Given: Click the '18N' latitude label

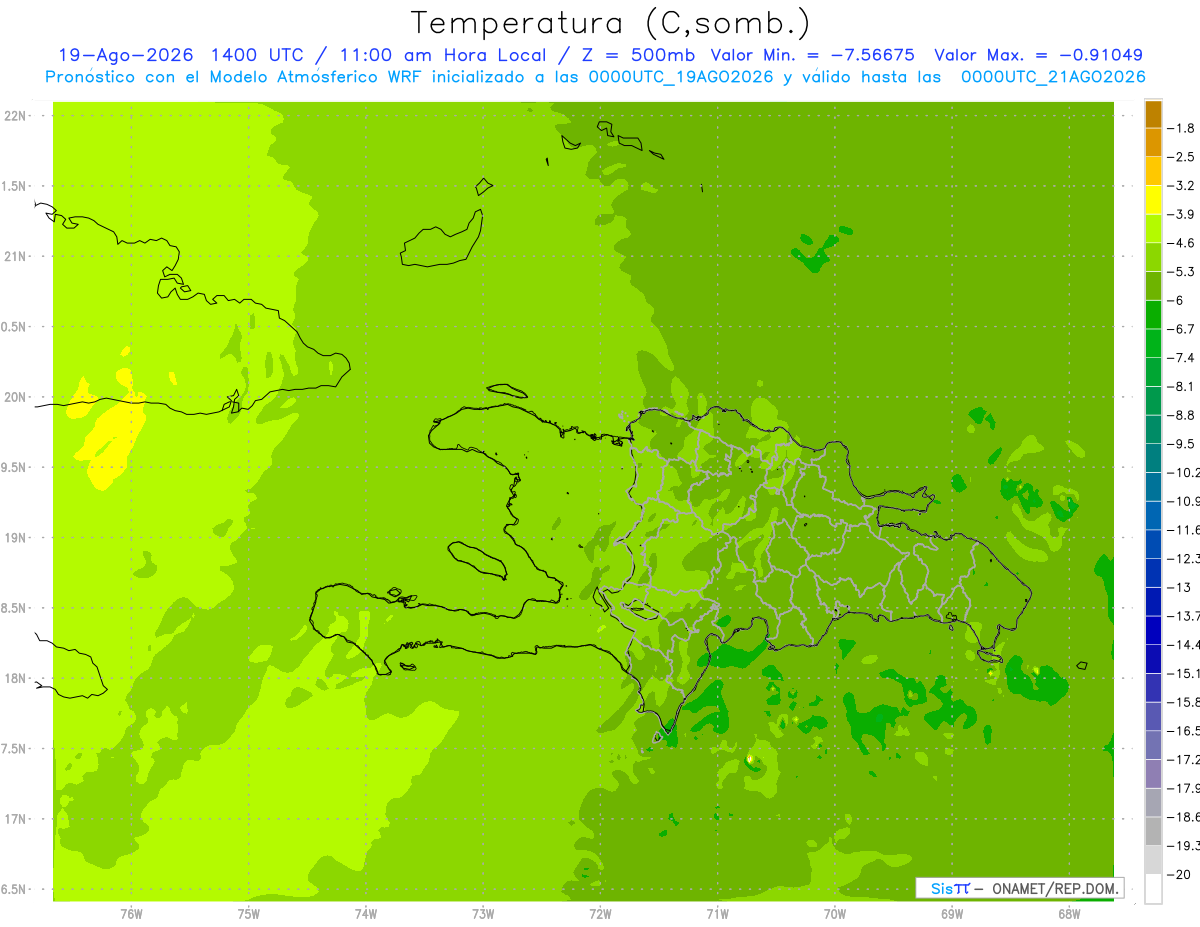Looking at the screenshot, I should pos(16,679).
